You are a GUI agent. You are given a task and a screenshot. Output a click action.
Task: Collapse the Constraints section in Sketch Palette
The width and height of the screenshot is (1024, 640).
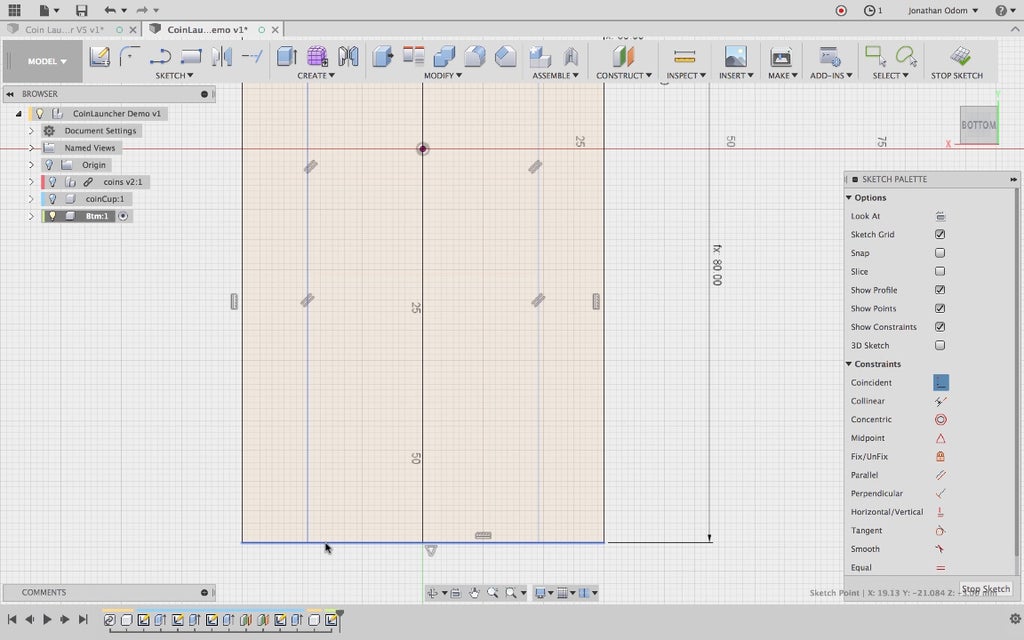849,364
